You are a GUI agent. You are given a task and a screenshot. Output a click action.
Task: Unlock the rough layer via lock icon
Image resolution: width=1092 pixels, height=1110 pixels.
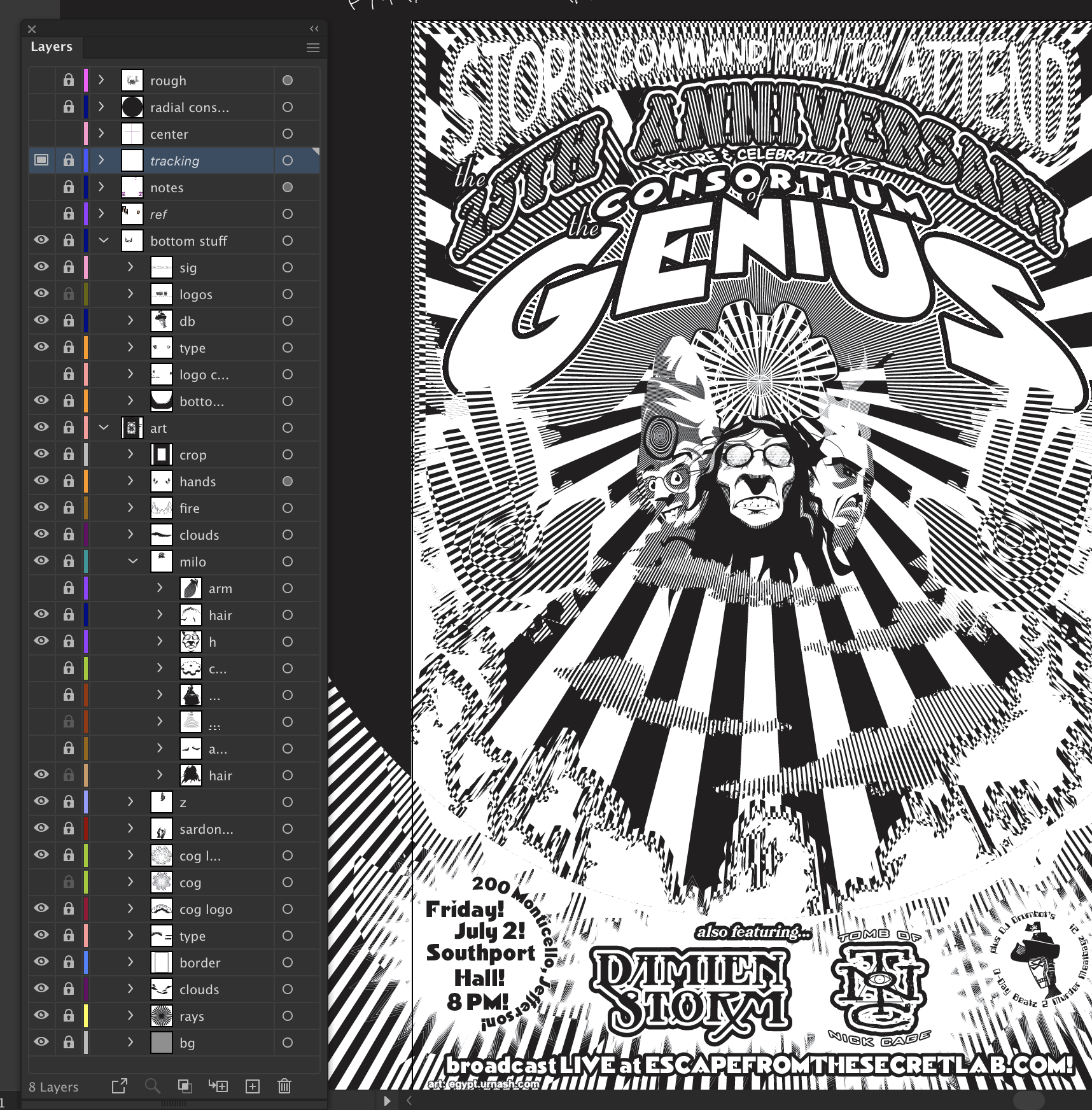(x=68, y=80)
